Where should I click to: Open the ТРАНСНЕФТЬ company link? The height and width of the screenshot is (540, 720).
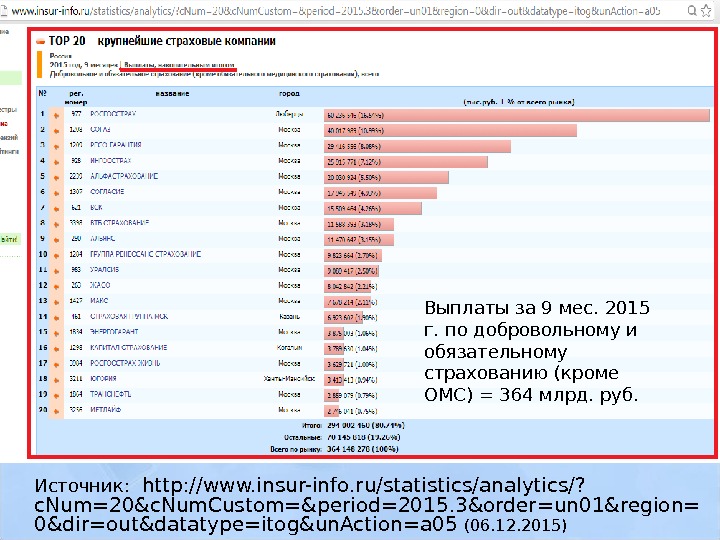[x=111, y=394]
